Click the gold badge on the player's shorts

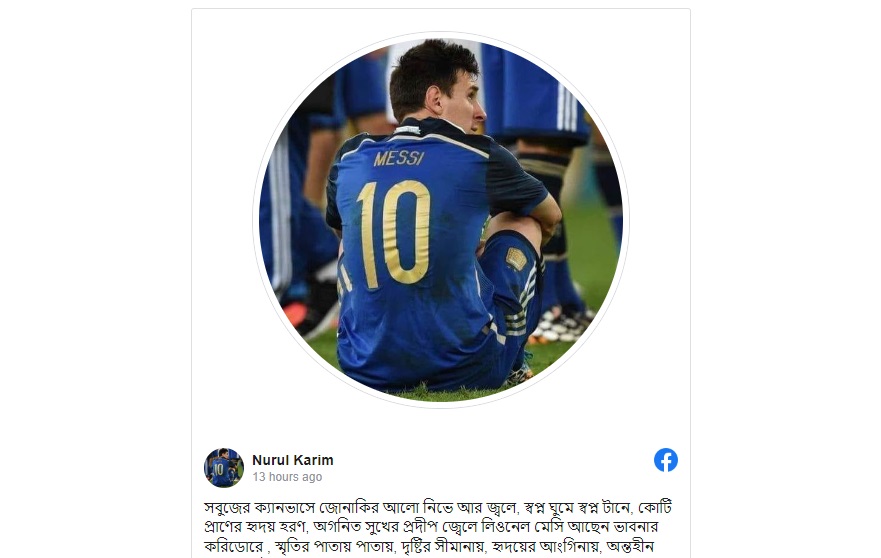coord(516,259)
